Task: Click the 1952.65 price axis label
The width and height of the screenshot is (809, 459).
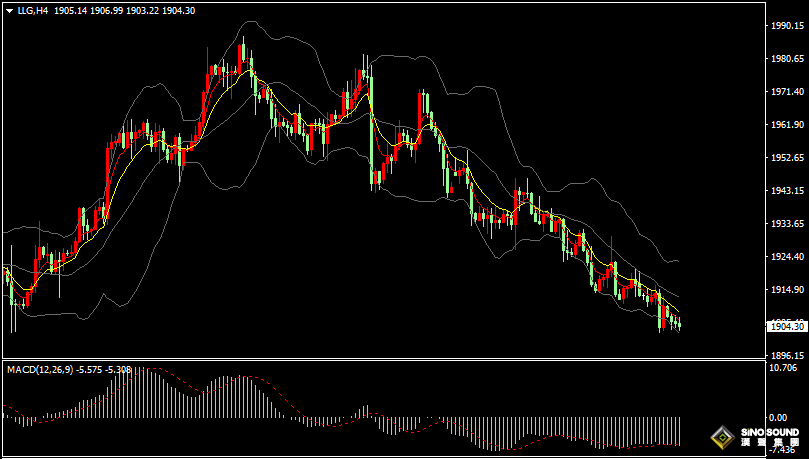Action: pyautogui.click(x=788, y=158)
